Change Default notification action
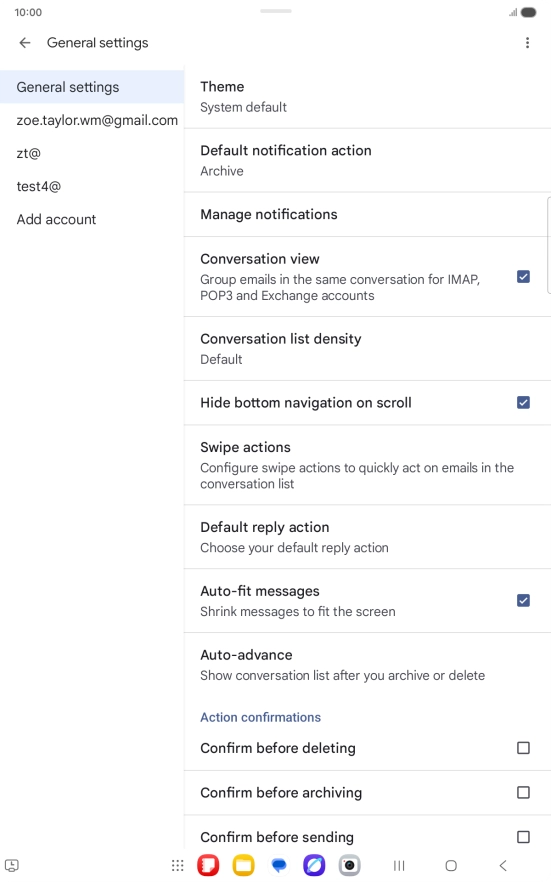This screenshot has height=882, width=551. click(367, 160)
